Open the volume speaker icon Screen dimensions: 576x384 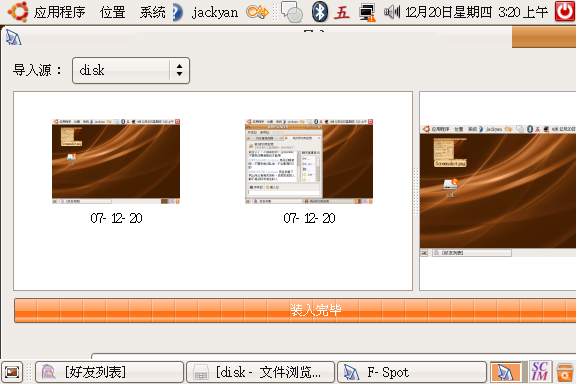(x=392, y=12)
